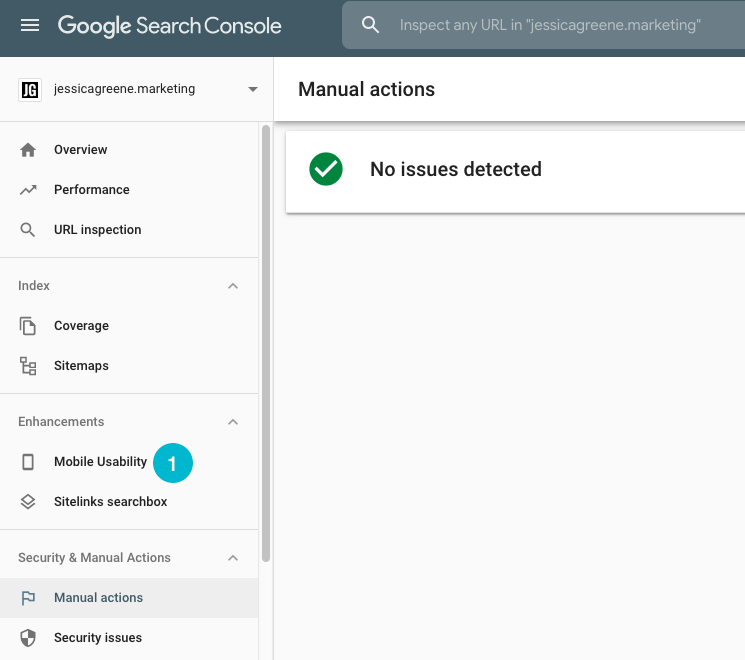Open the Sitelinks searchbox report
This screenshot has width=745, height=660.
110,501
